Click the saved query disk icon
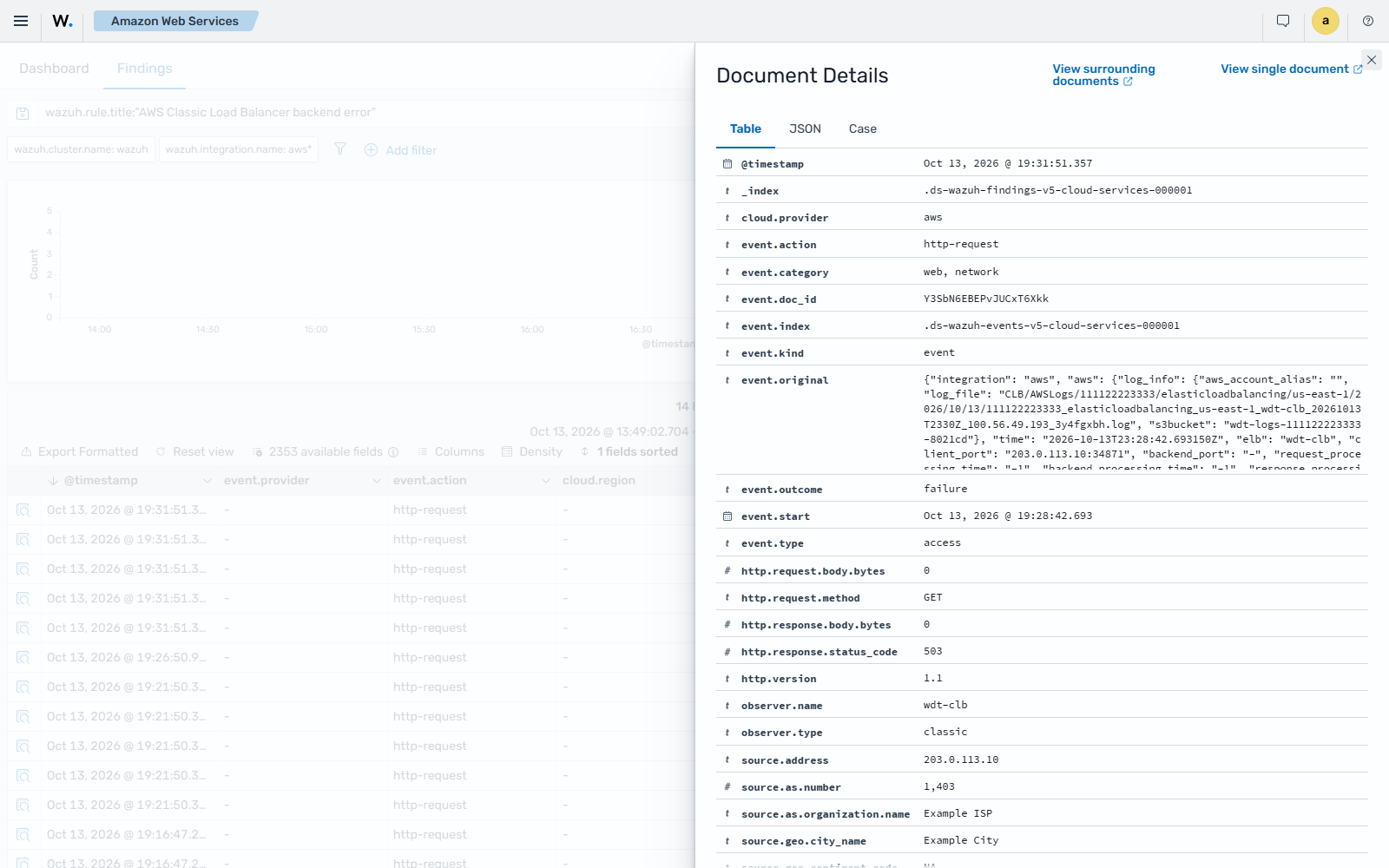1389x868 pixels. coord(23,113)
